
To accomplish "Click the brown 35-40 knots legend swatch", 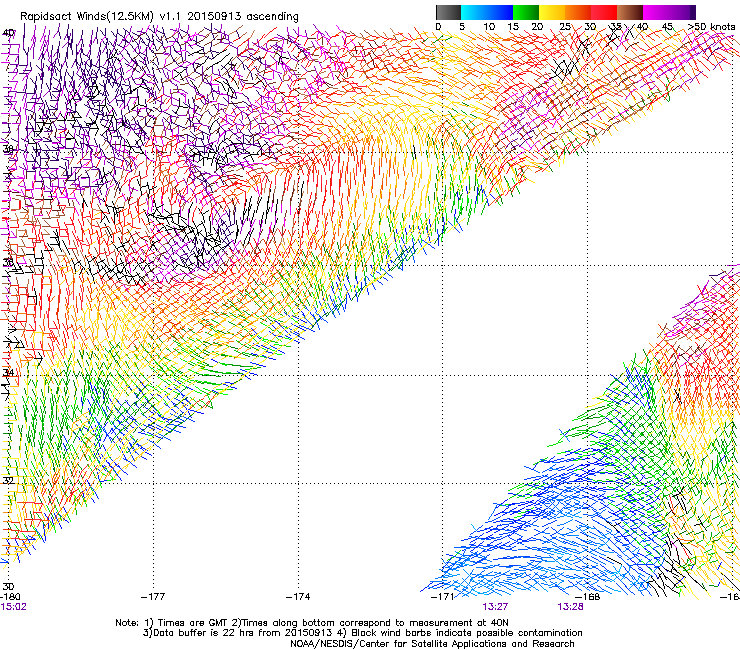I will click(631, 12).
